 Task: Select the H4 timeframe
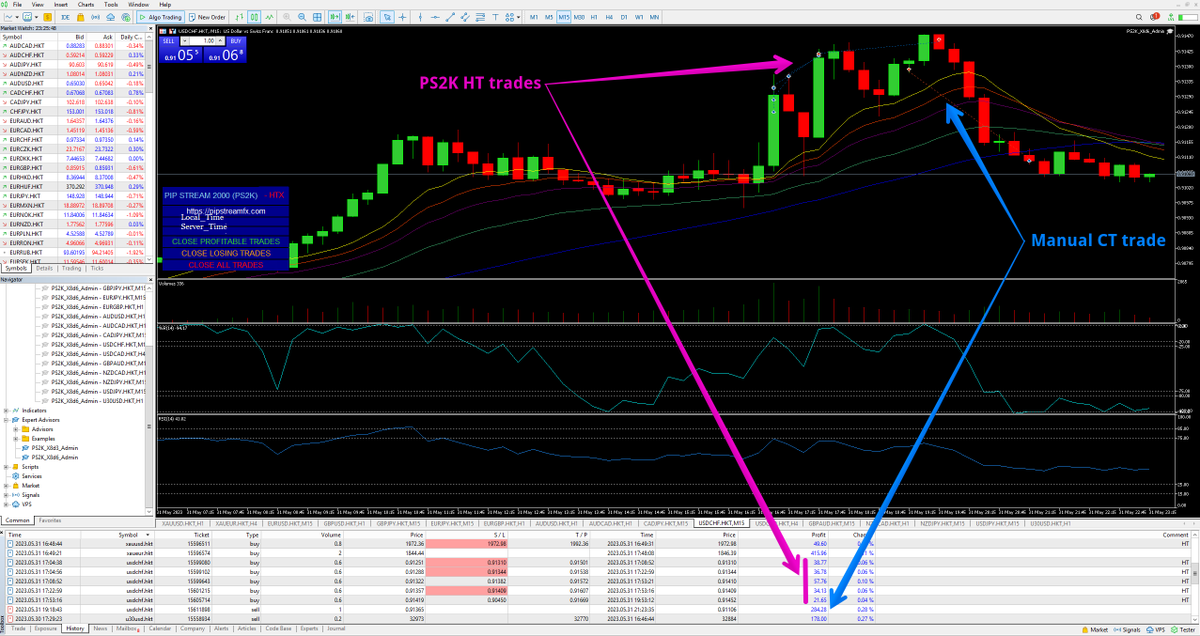point(609,17)
